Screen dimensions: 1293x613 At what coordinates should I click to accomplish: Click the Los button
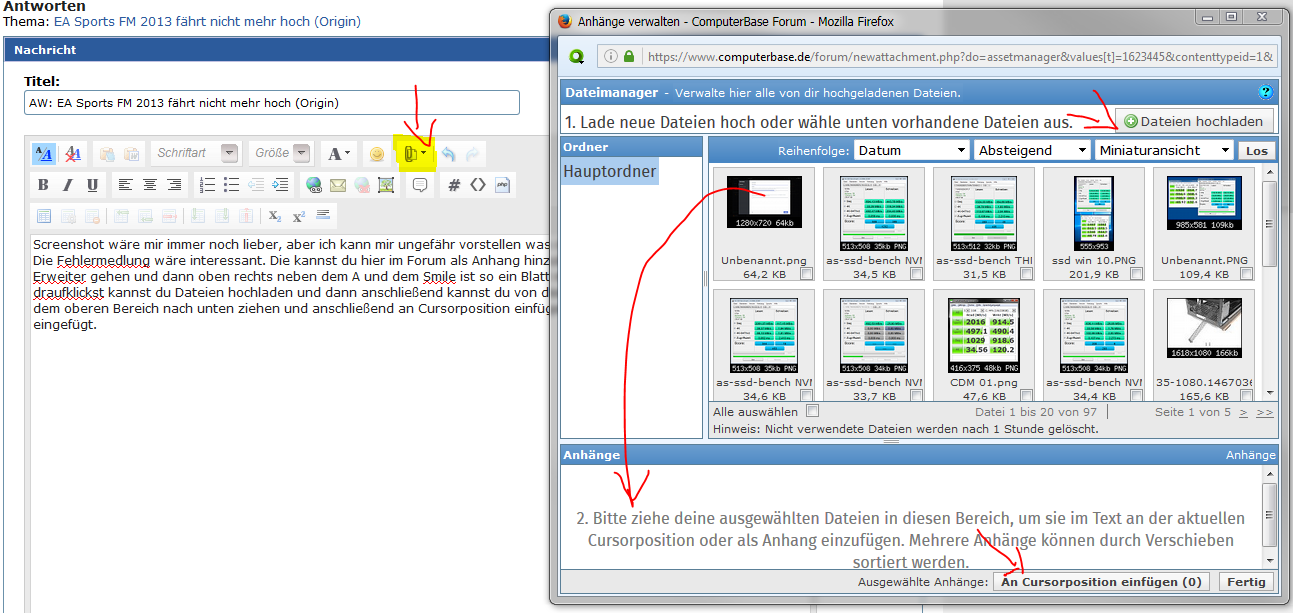pos(1256,150)
